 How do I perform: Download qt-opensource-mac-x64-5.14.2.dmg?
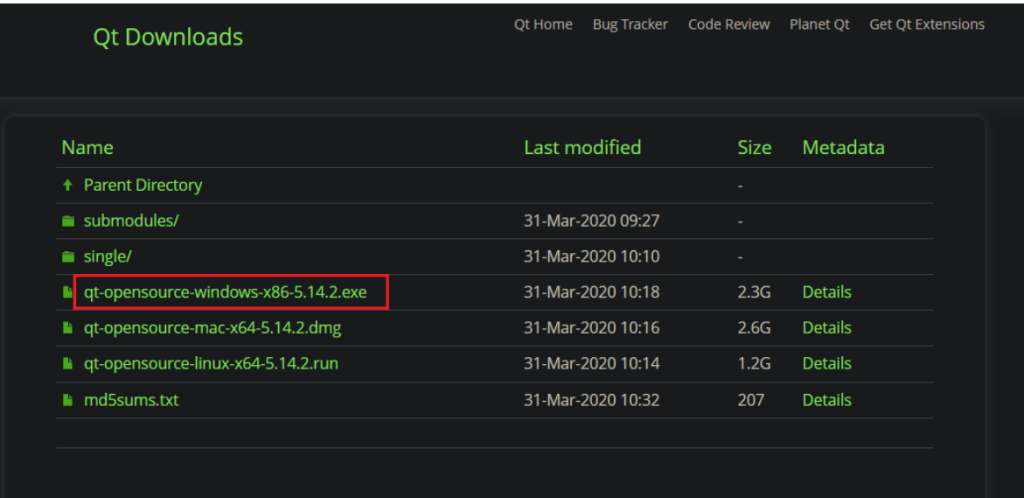coord(212,328)
